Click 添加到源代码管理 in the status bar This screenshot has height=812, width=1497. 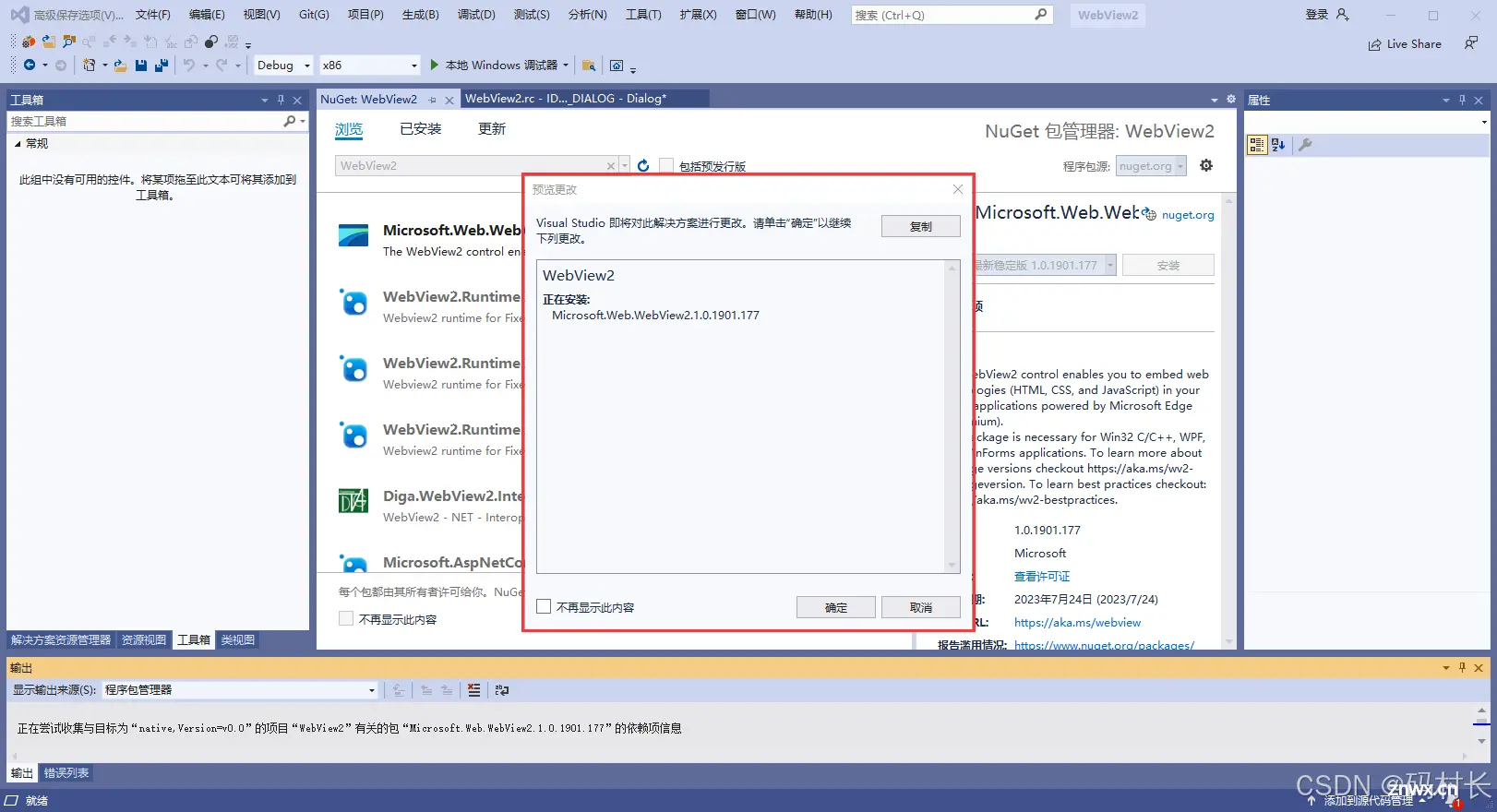1369,801
